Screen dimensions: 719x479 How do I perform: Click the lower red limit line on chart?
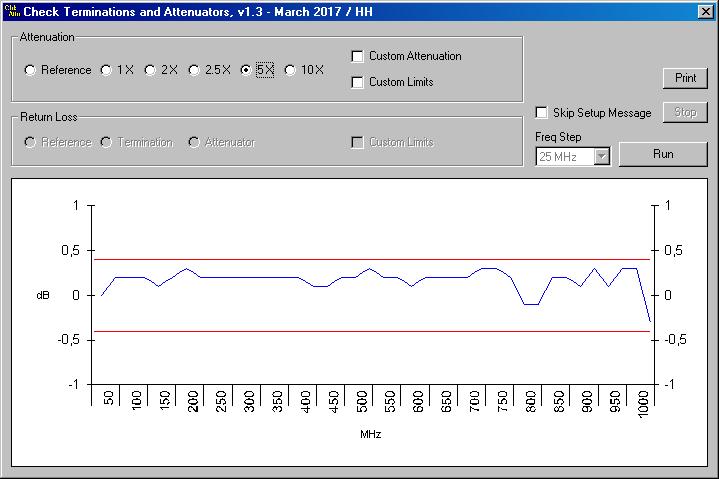click(x=371, y=331)
